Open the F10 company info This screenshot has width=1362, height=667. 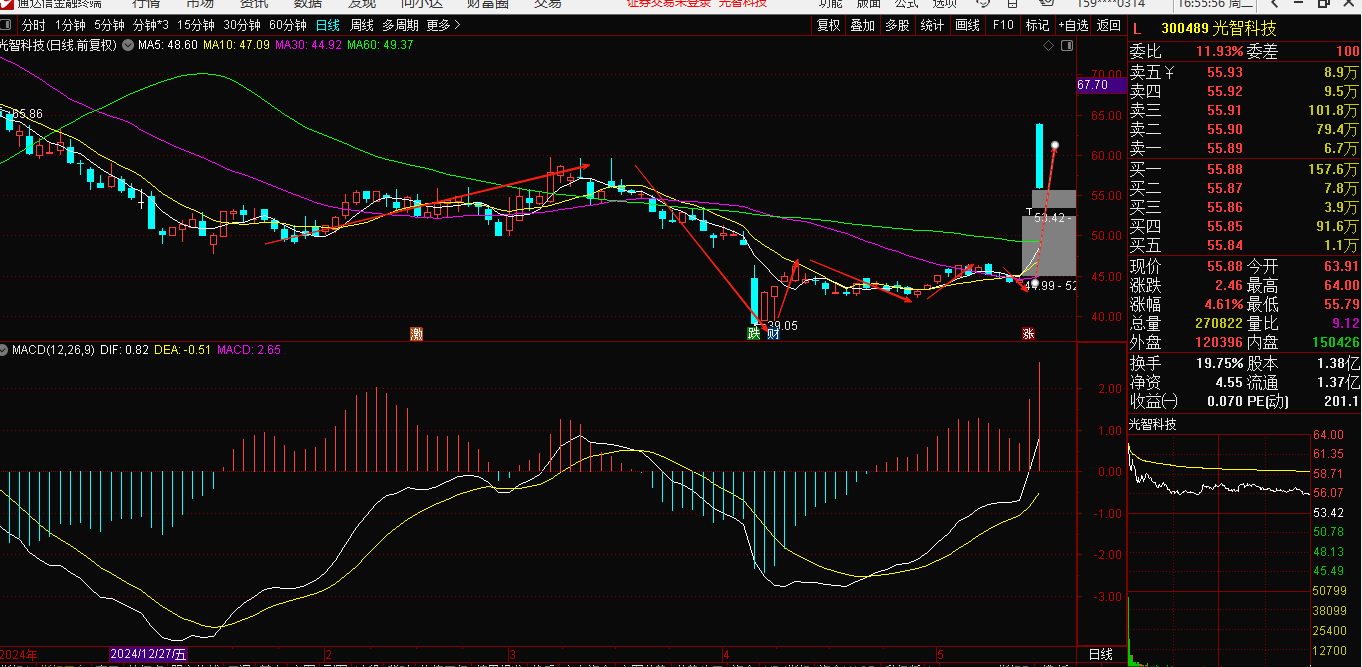(1003, 25)
